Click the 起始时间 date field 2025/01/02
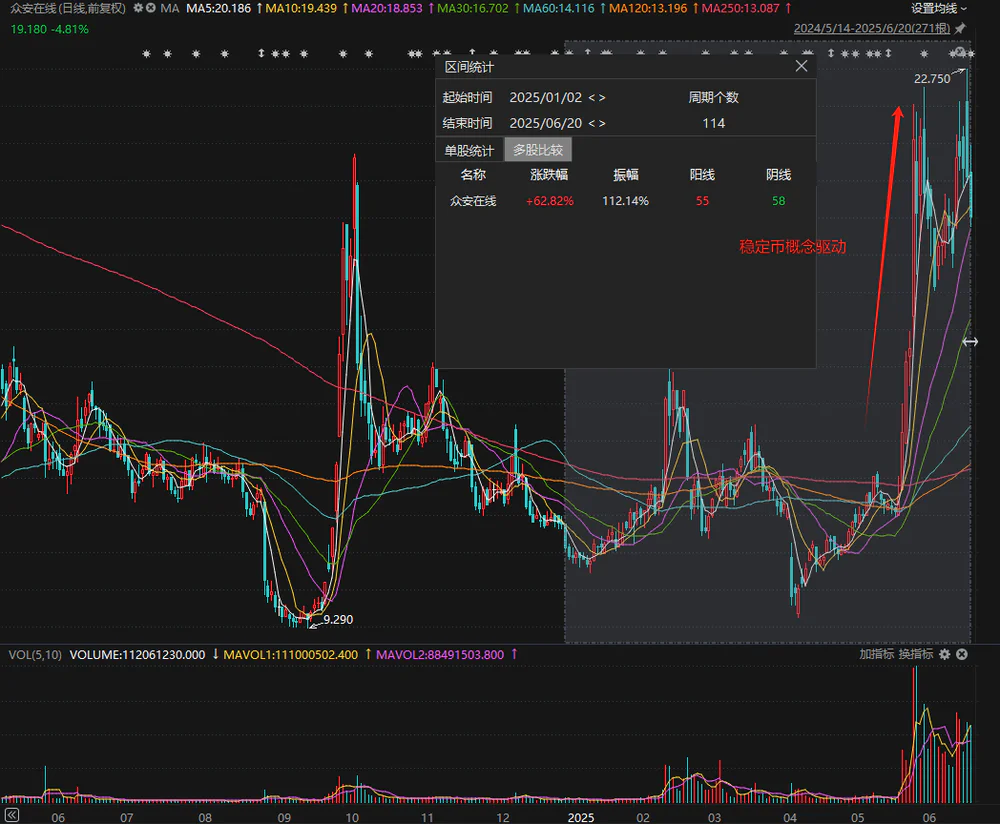1000x824 pixels. pos(544,98)
